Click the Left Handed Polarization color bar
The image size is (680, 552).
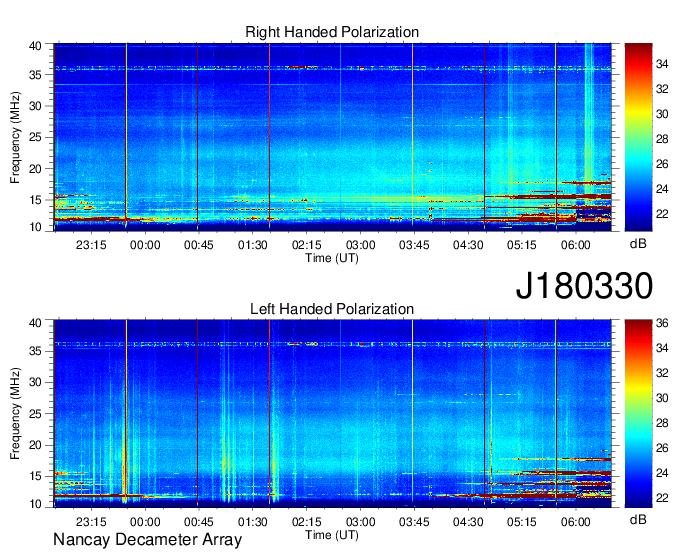coord(638,413)
